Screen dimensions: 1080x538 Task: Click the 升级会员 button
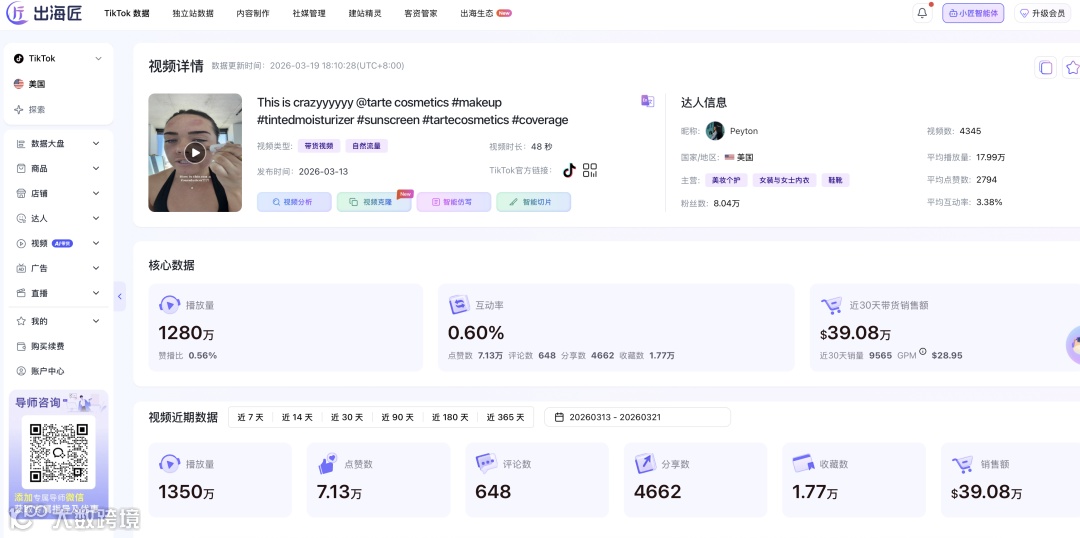pos(1042,13)
